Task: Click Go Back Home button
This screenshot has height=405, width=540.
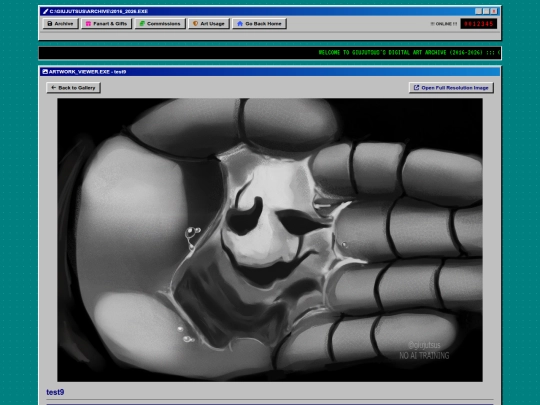Action: 259,24
